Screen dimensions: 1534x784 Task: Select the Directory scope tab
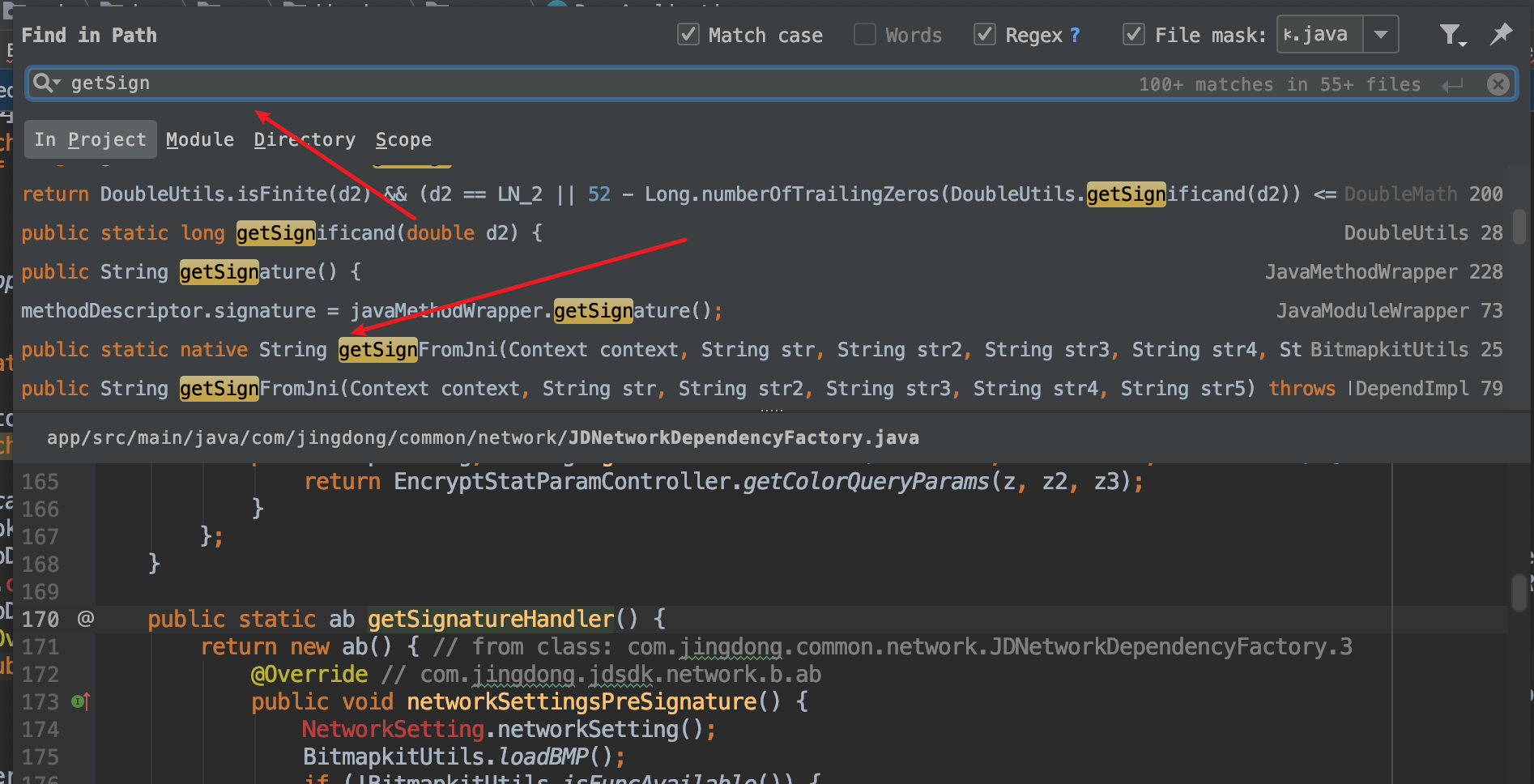click(x=305, y=139)
